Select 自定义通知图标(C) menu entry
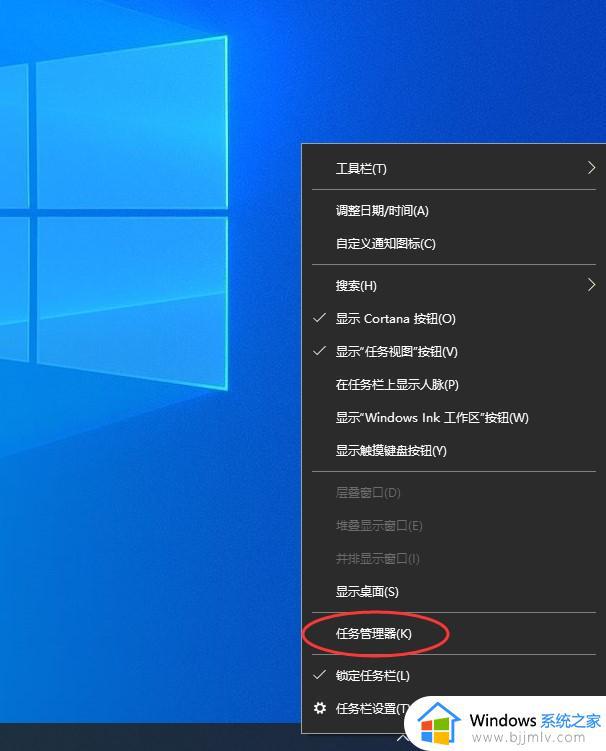 pyautogui.click(x=454, y=243)
